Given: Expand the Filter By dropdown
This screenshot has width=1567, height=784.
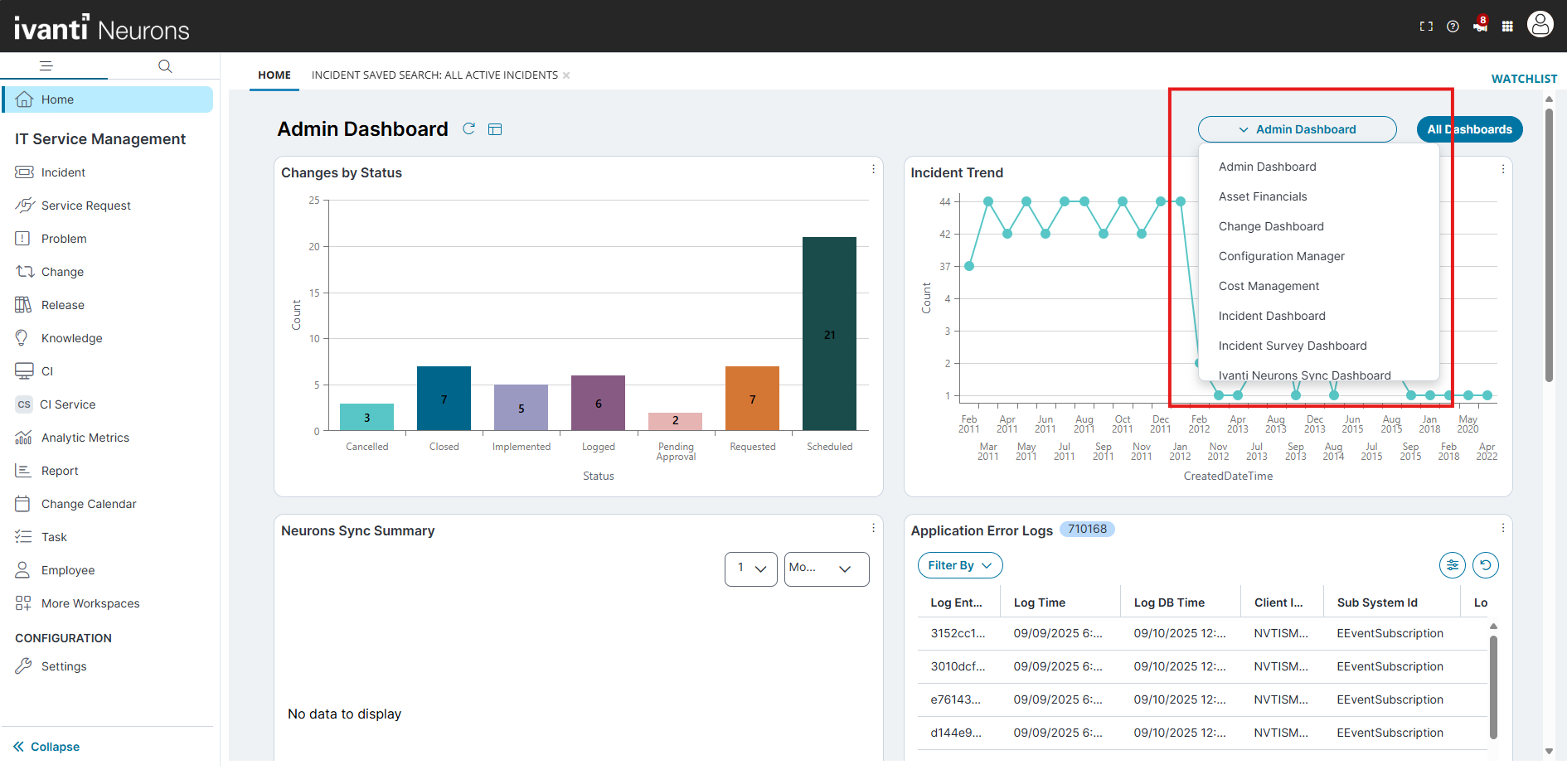Looking at the screenshot, I should click(959, 565).
